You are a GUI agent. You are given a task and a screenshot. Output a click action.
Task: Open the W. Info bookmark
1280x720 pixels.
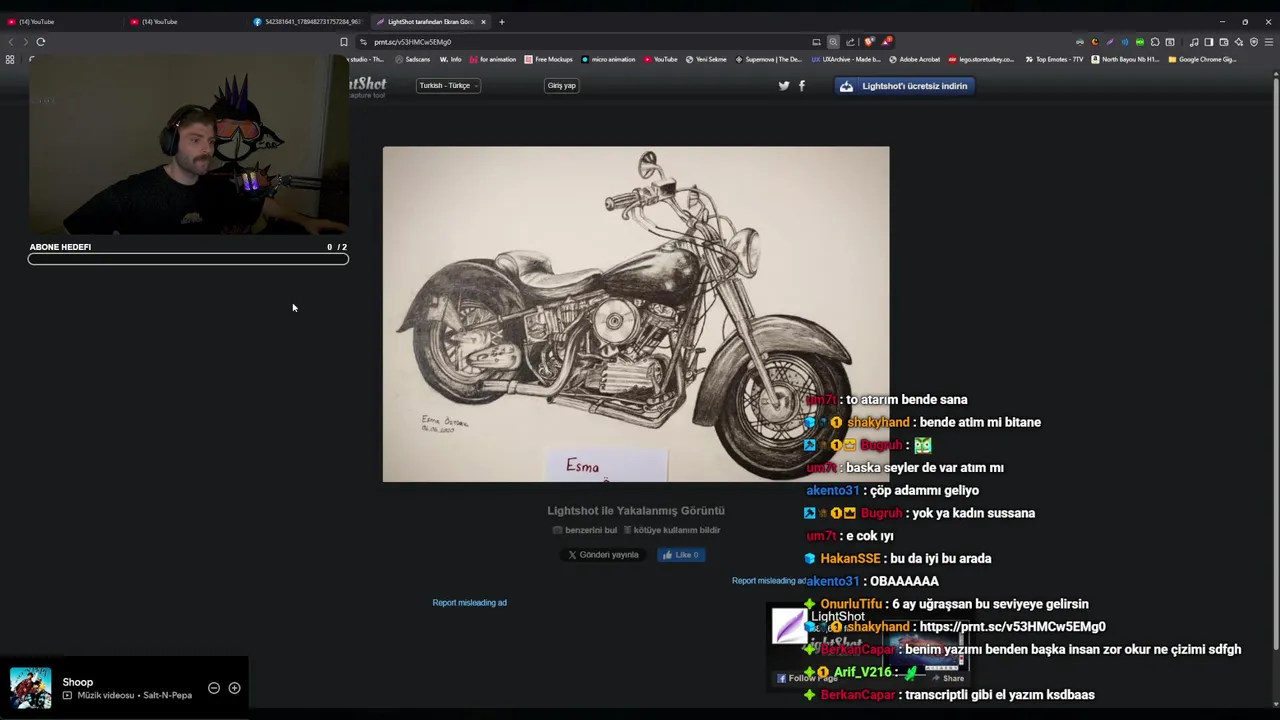451,60
